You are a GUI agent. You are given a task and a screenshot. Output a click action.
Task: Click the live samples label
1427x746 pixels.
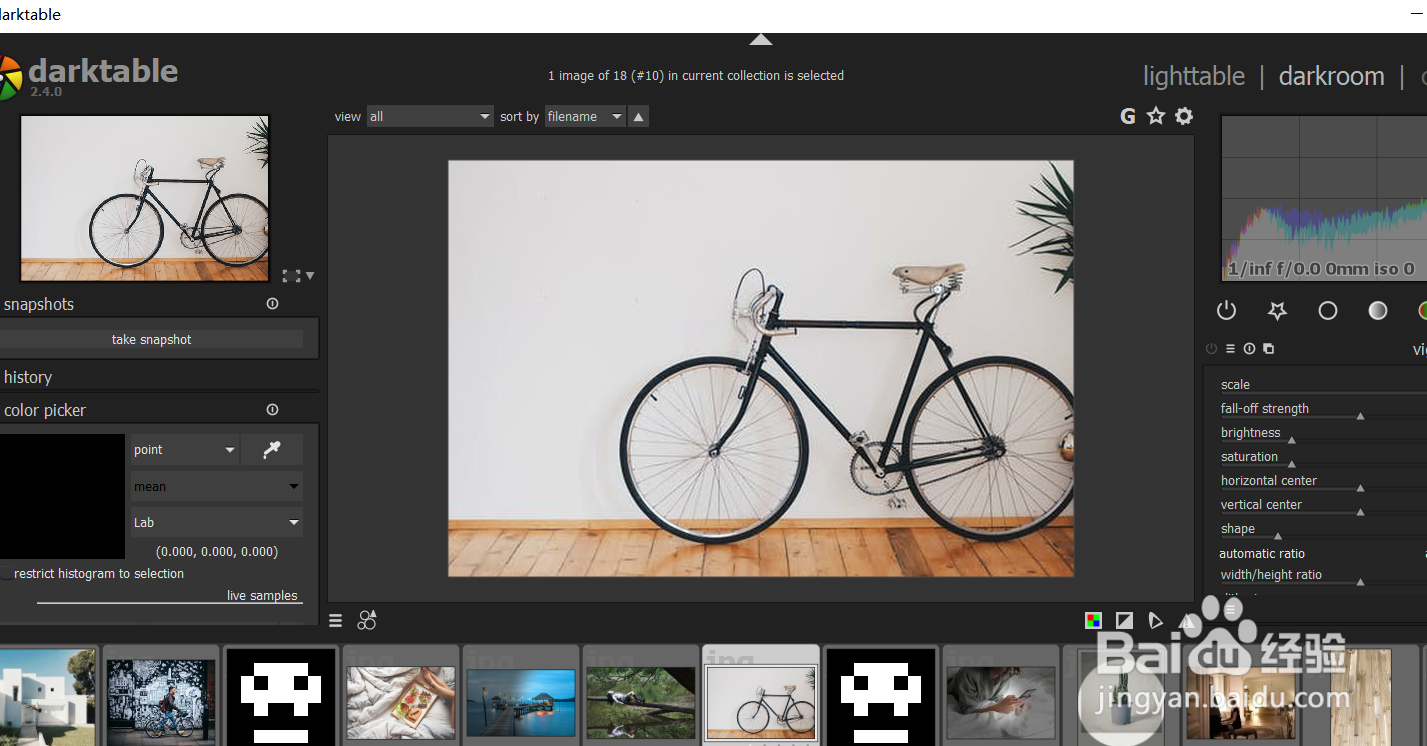[x=262, y=596]
